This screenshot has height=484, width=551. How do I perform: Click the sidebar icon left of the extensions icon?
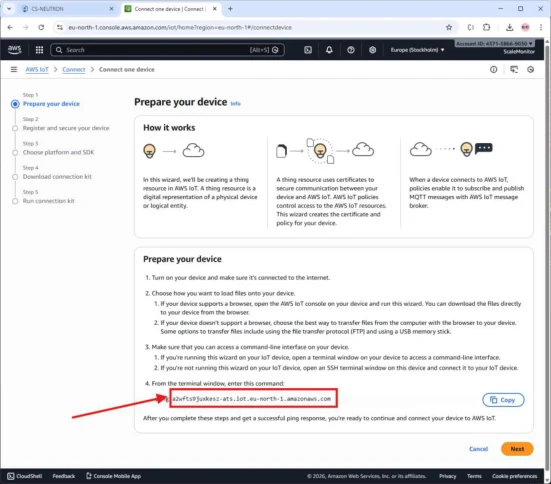point(471,27)
